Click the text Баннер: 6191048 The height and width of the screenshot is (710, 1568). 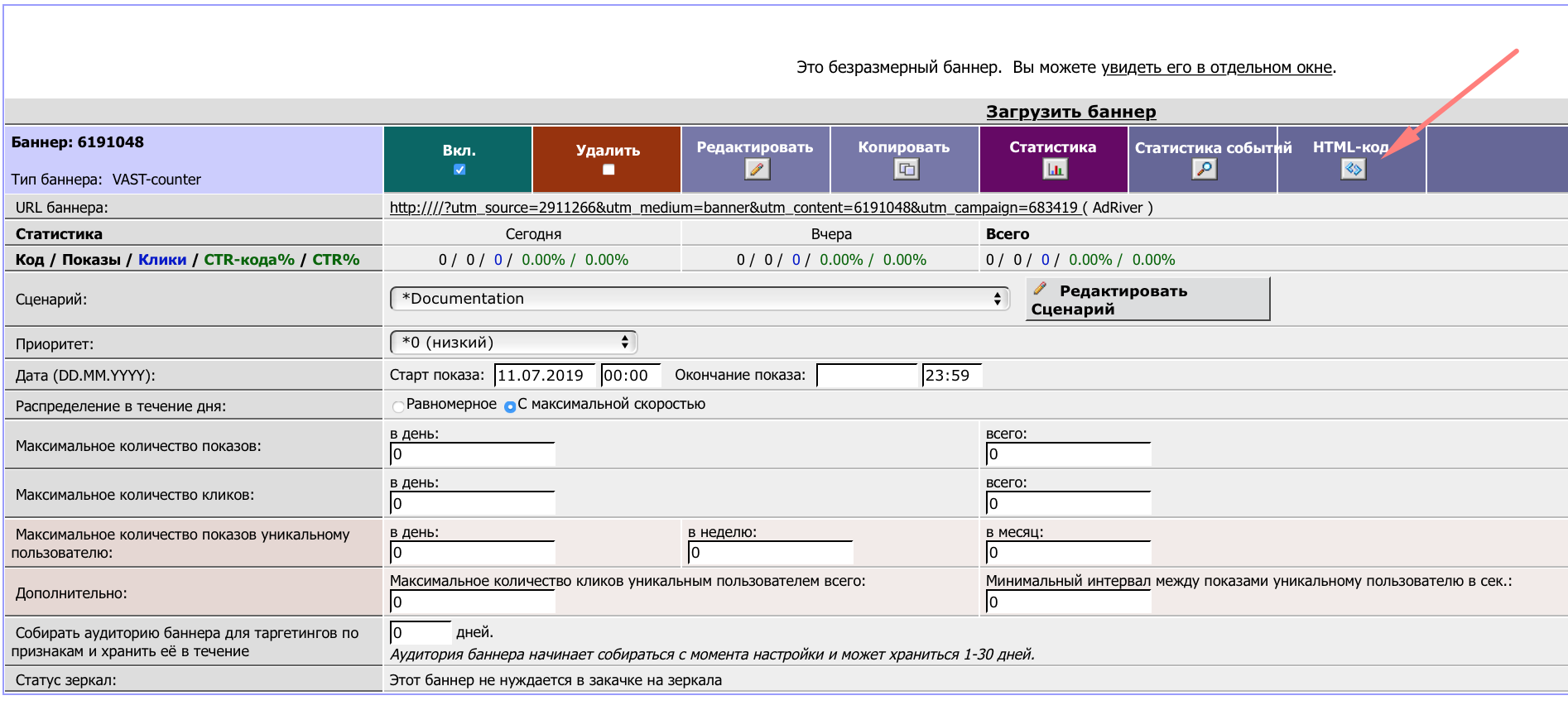click(x=78, y=142)
